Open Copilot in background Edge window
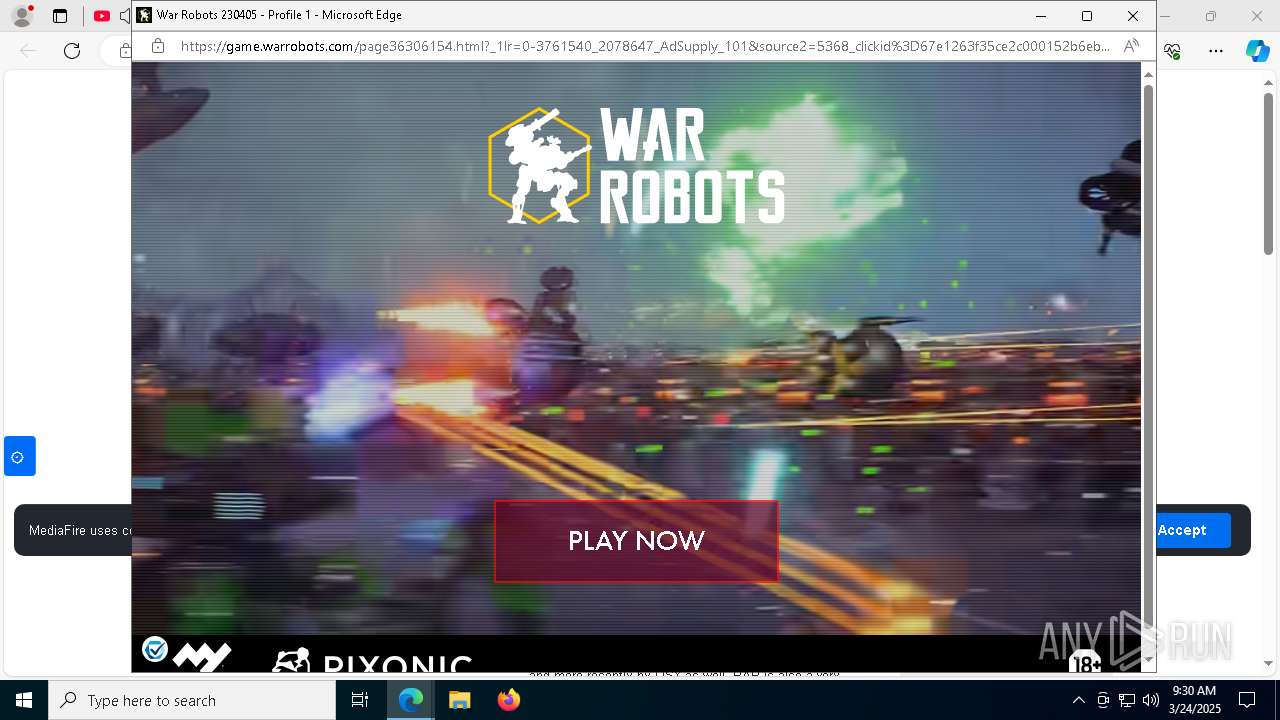 1257,51
